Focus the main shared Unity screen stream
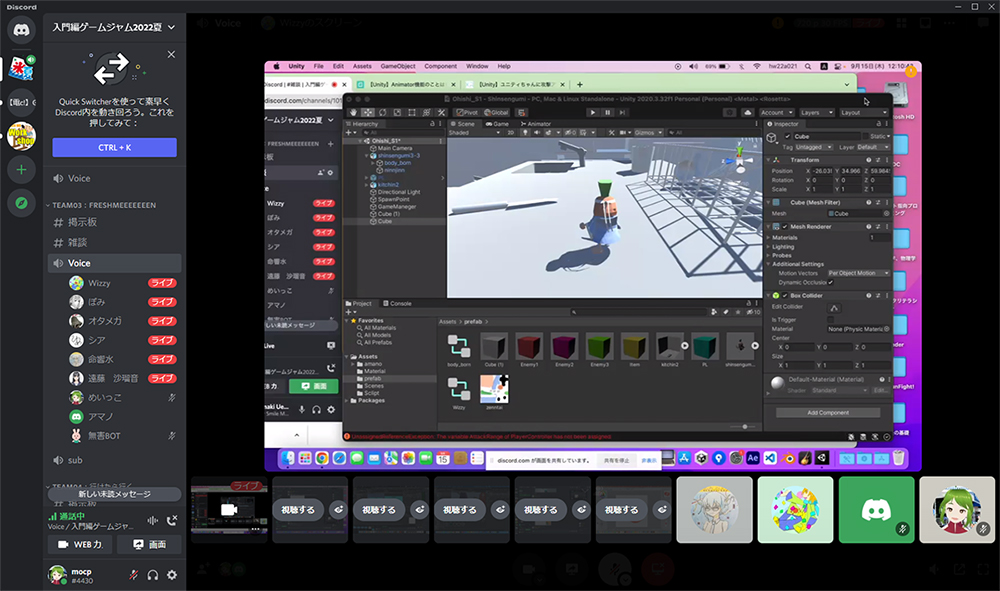 (x=593, y=266)
